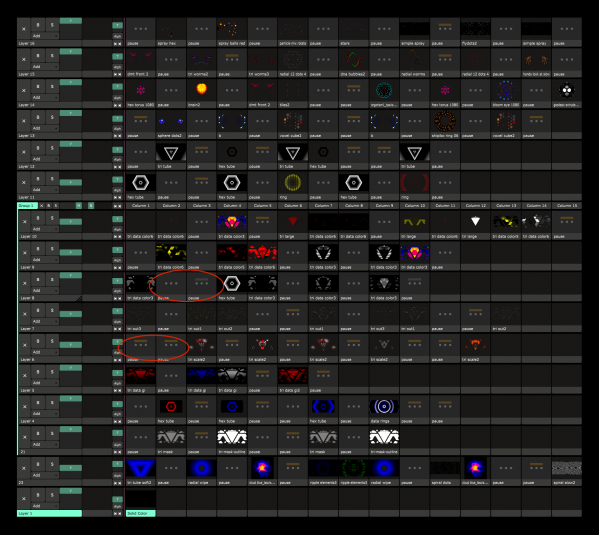The width and height of the screenshot is (599, 535).
Task: Clear Layer 5 with its X button
Action: [25, 376]
